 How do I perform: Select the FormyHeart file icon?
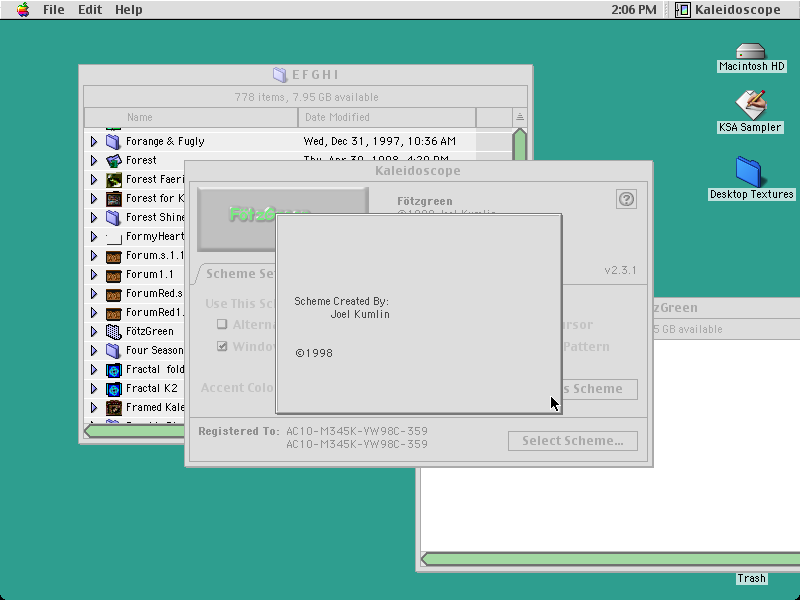(x=113, y=237)
